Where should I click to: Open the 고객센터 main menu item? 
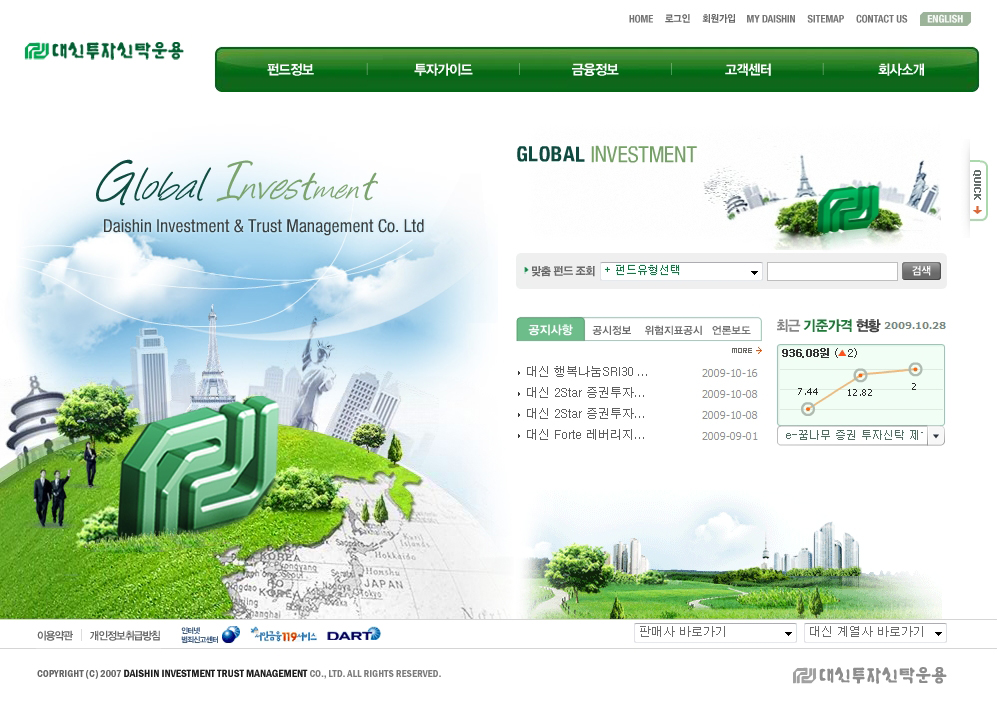pos(747,70)
